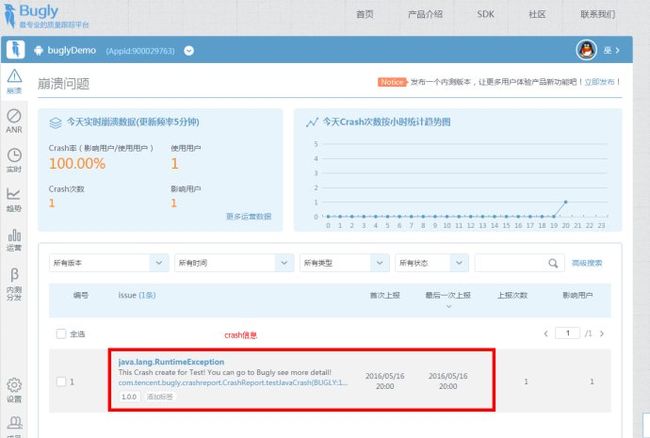Viewport: 650px width, 438px height.
Task: Open the 崩溃 crash sidebar icon
Action: [14, 81]
